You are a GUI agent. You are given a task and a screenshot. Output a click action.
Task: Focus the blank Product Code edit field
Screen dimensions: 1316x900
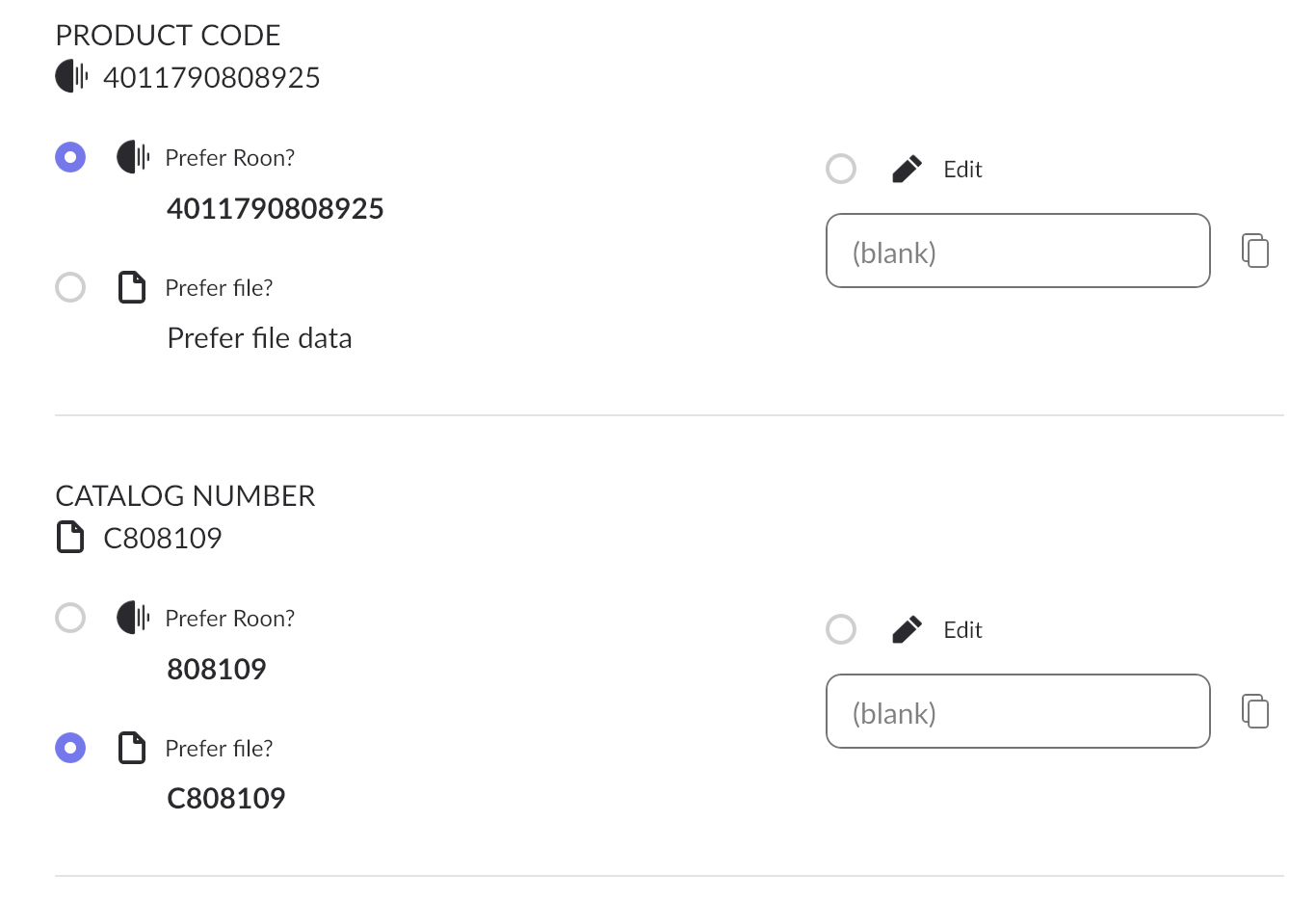click(1018, 251)
